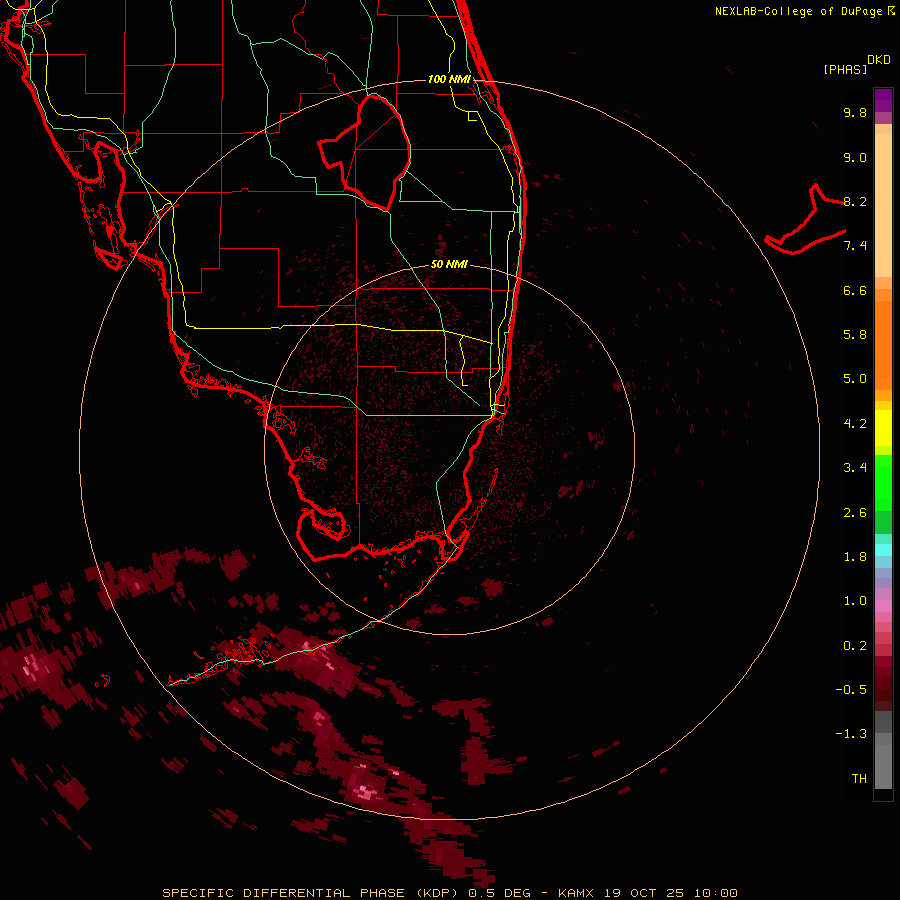Select the 5.8 scale value

coord(855,335)
